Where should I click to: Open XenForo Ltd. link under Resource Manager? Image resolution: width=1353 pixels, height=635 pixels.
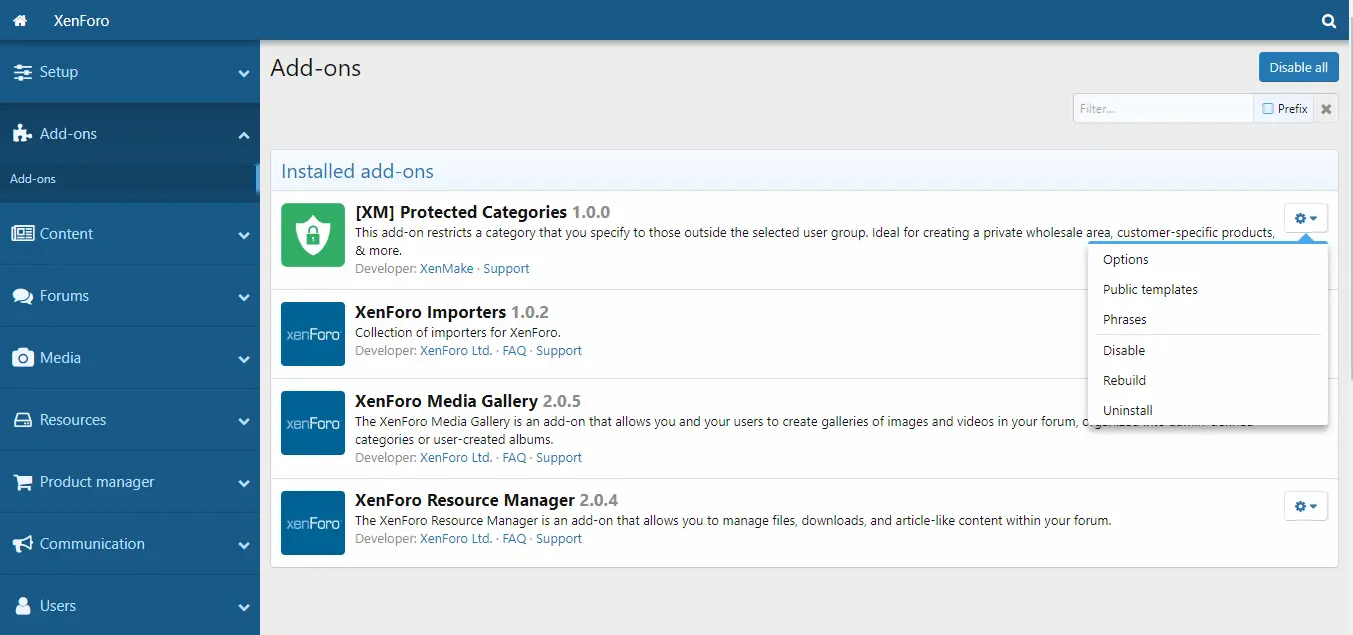tap(456, 538)
